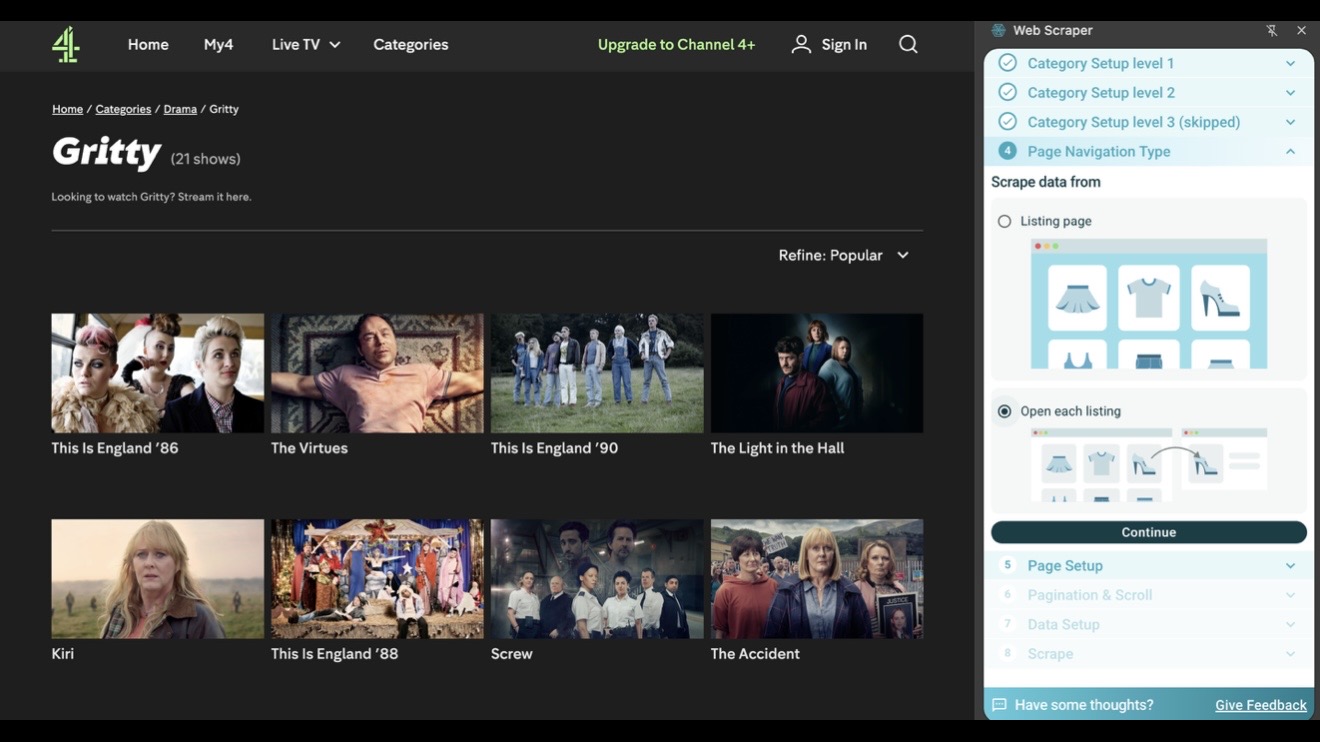Viewport: 1320px width, 742px height.
Task: Collapse the Page Navigation Type section
Action: click(1290, 151)
